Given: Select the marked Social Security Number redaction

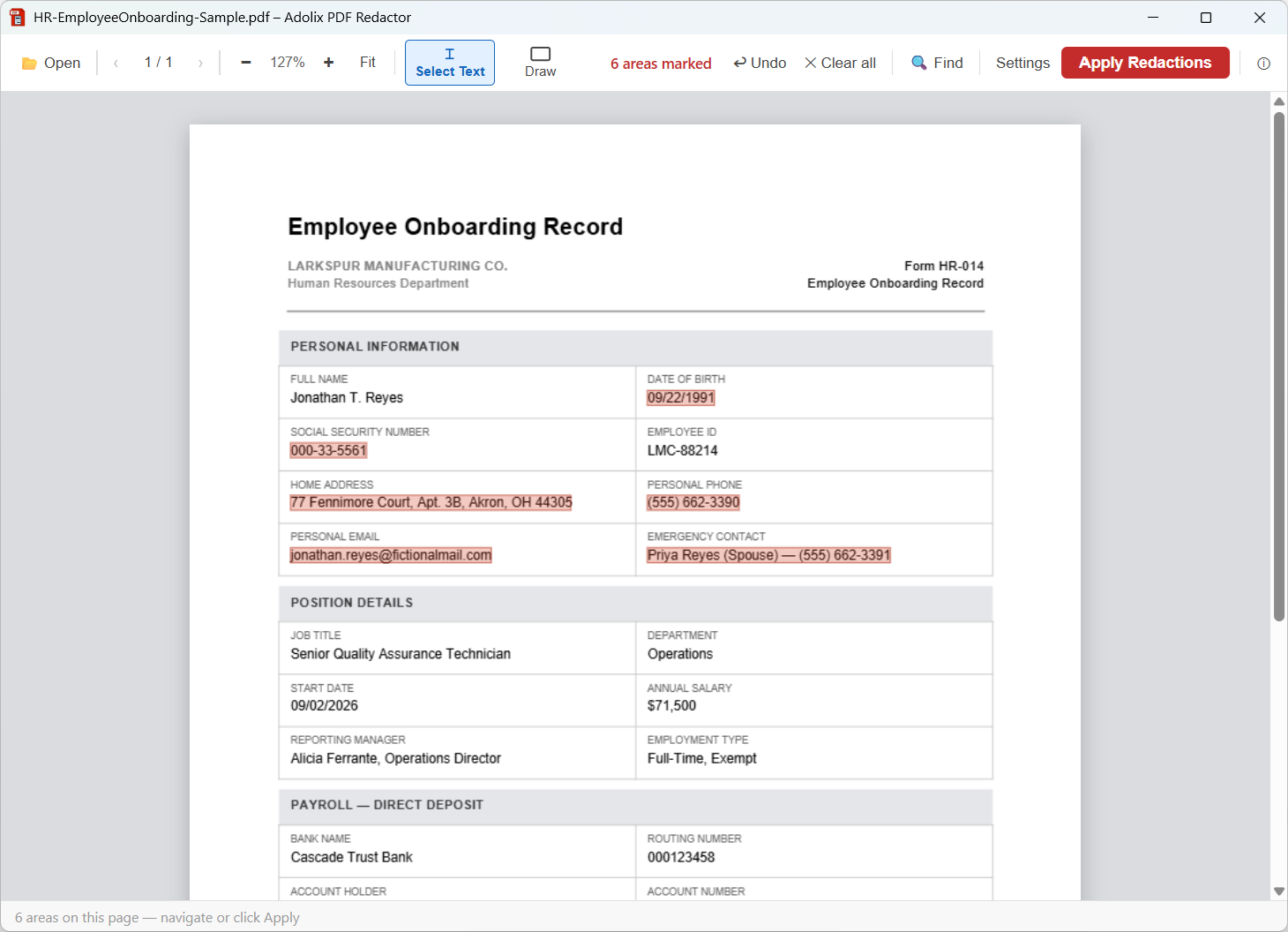Looking at the screenshot, I should coord(328,450).
